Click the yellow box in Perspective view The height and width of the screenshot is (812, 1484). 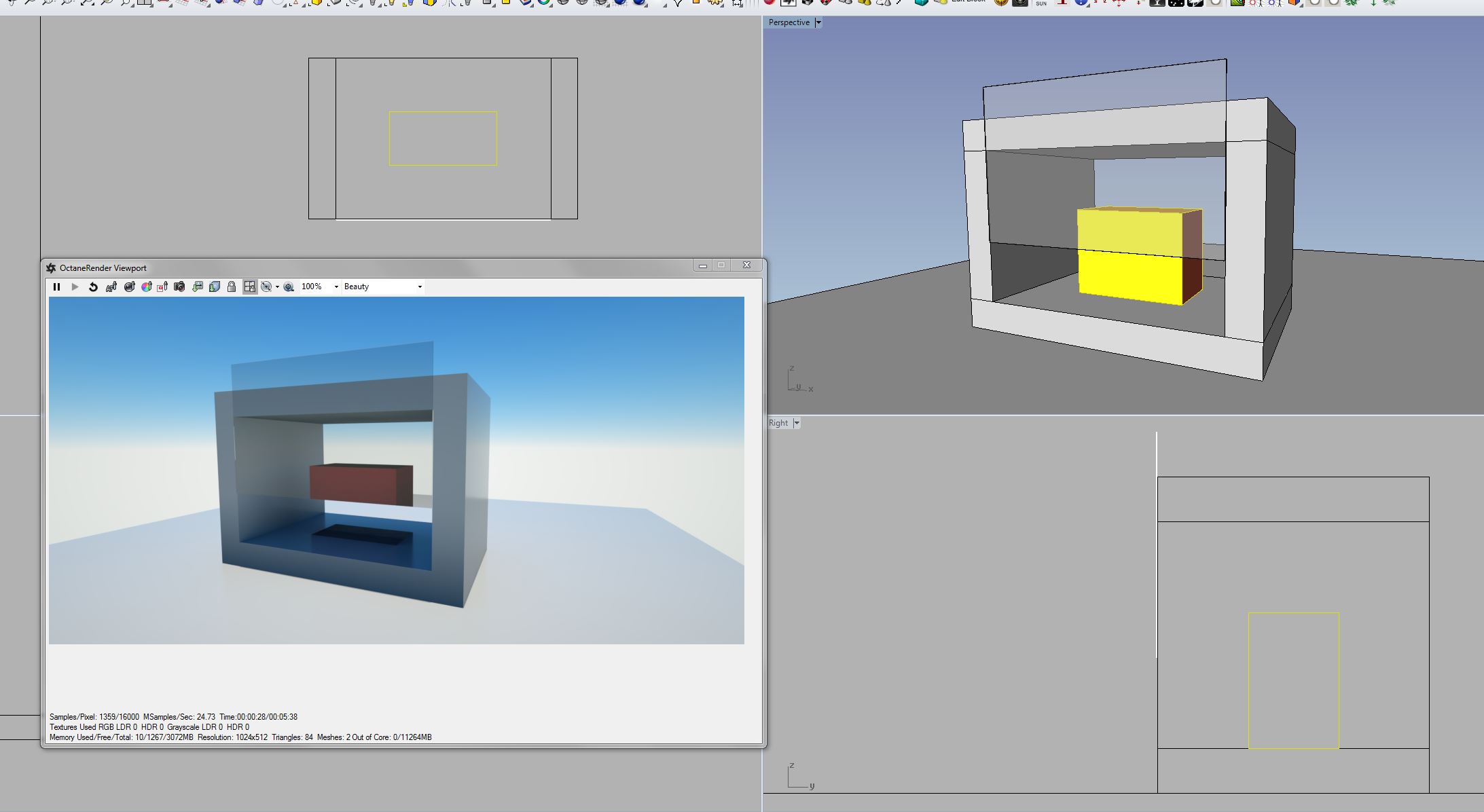tap(1129, 258)
